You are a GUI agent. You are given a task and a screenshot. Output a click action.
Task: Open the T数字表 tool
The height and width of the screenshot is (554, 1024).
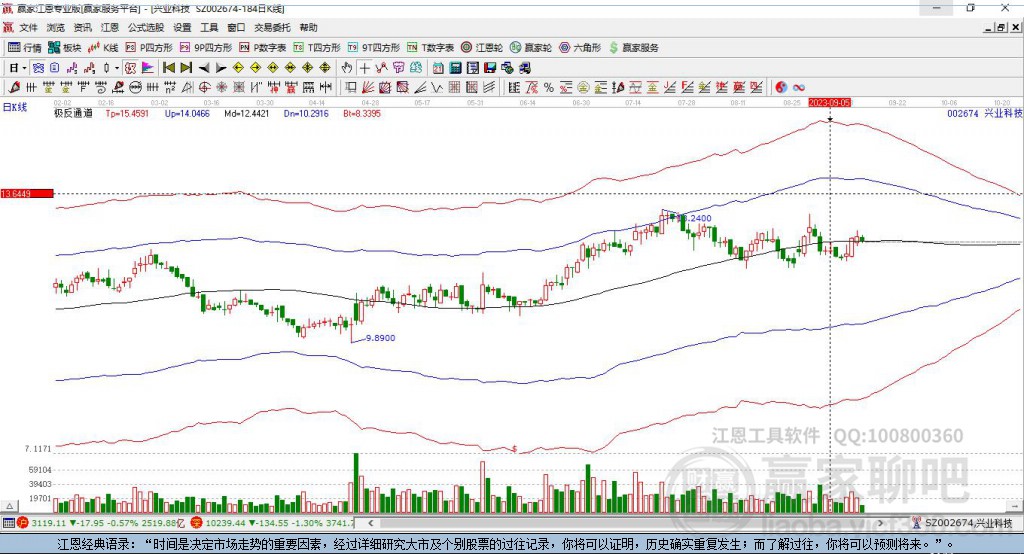(430, 48)
